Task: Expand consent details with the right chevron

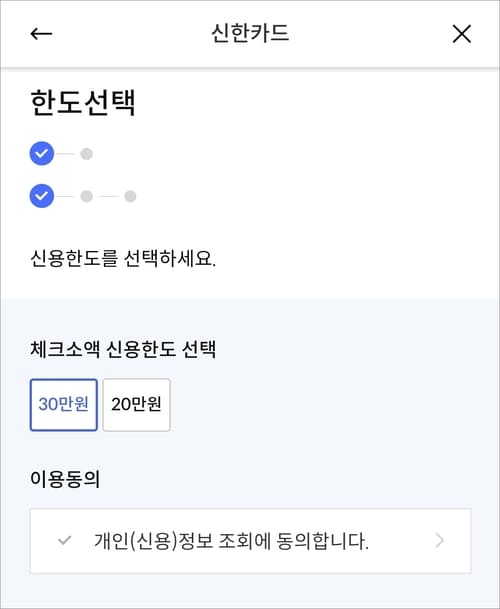Action: 440,540
